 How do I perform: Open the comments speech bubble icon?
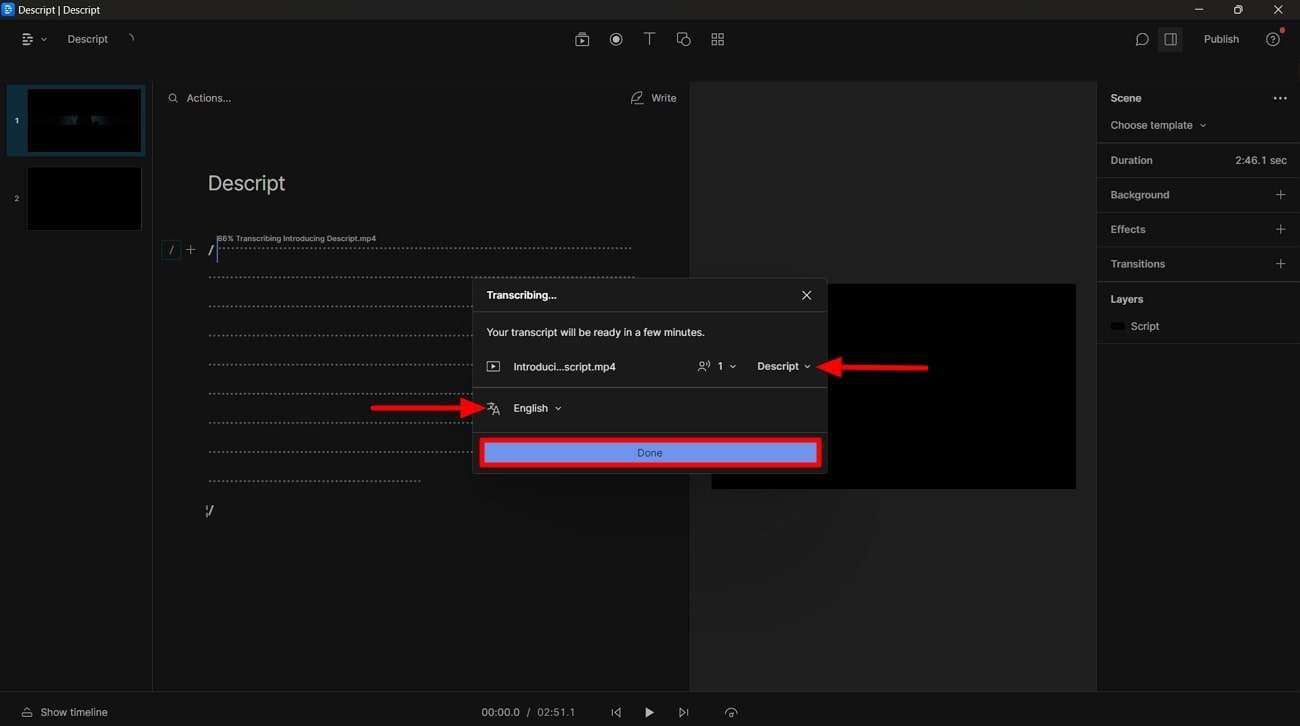[x=1142, y=39]
